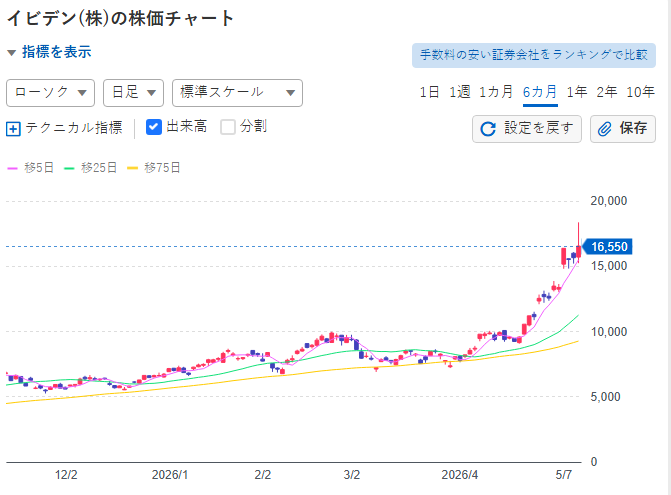Open the 標準スケール scale dropdown
The width and height of the screenshot is (671, 495).
pyautogui.click(x=237, y=93)
